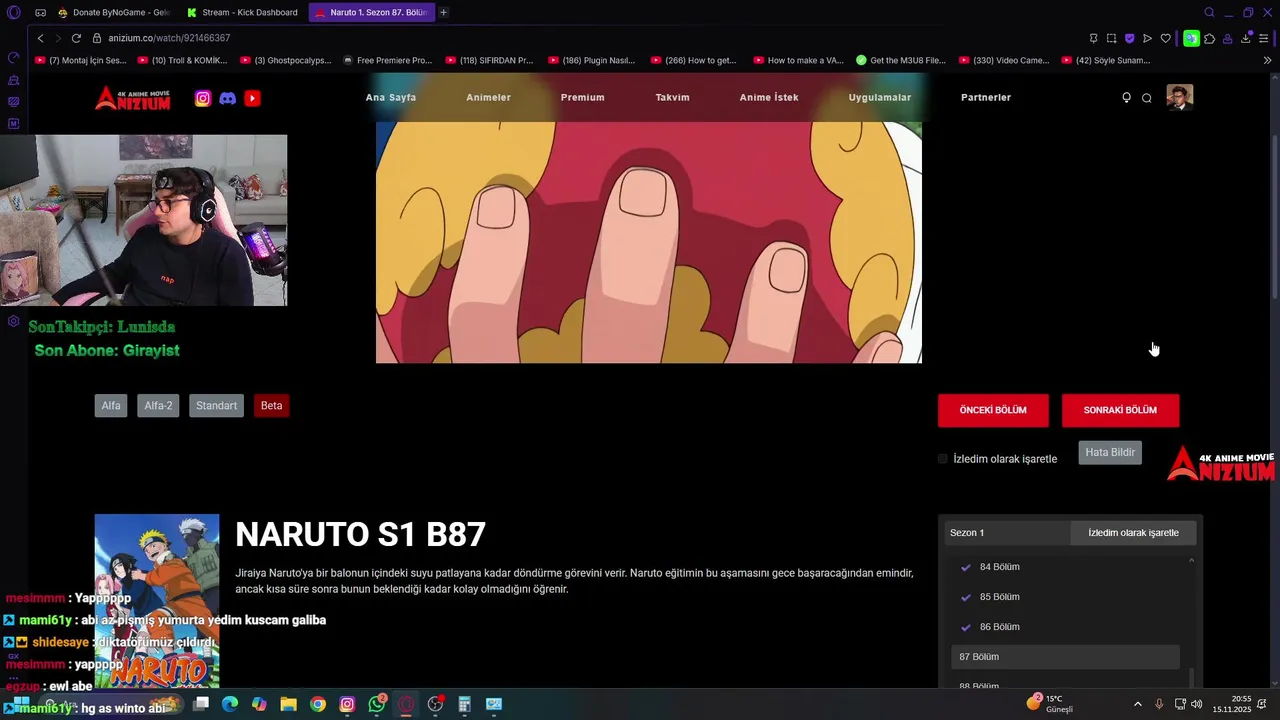The width and height of the screenshot is (1280, 720).
Task: Add page to bookmarks heart icon
Action: [1165, 38]
